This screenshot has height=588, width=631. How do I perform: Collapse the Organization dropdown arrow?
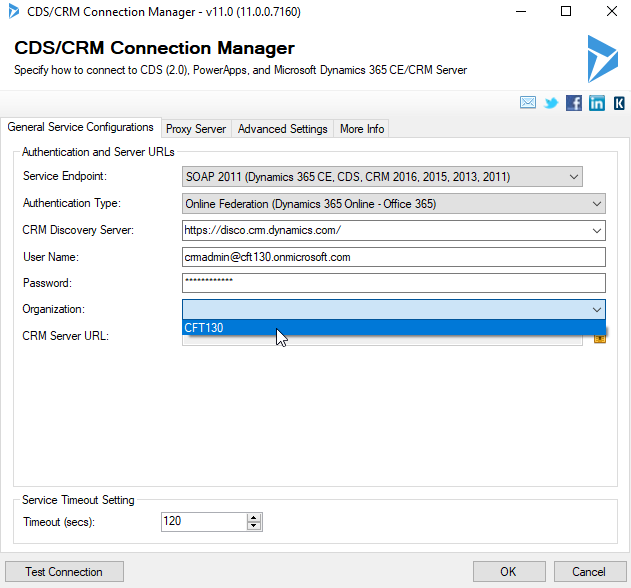tap(596, 309)
